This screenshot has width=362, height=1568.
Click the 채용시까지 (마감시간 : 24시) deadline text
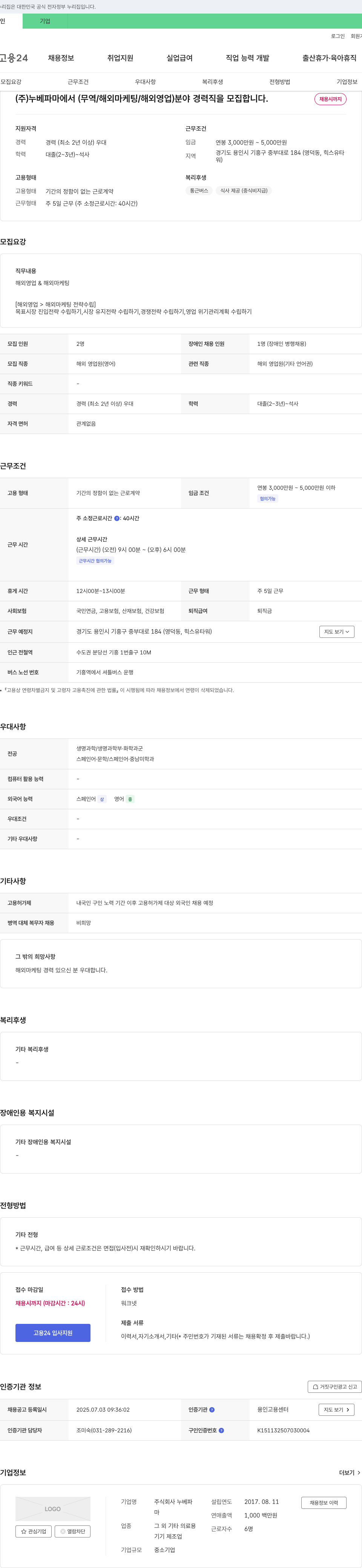click(50, 1303)
